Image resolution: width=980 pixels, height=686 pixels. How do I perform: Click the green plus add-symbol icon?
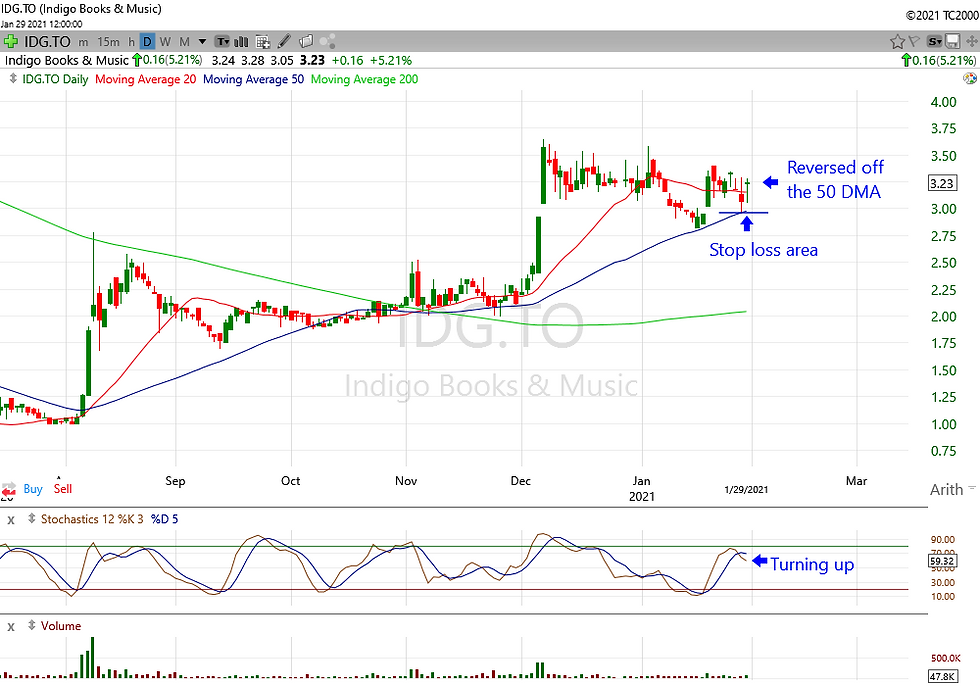pyautogui.click(x=10, y=42)
